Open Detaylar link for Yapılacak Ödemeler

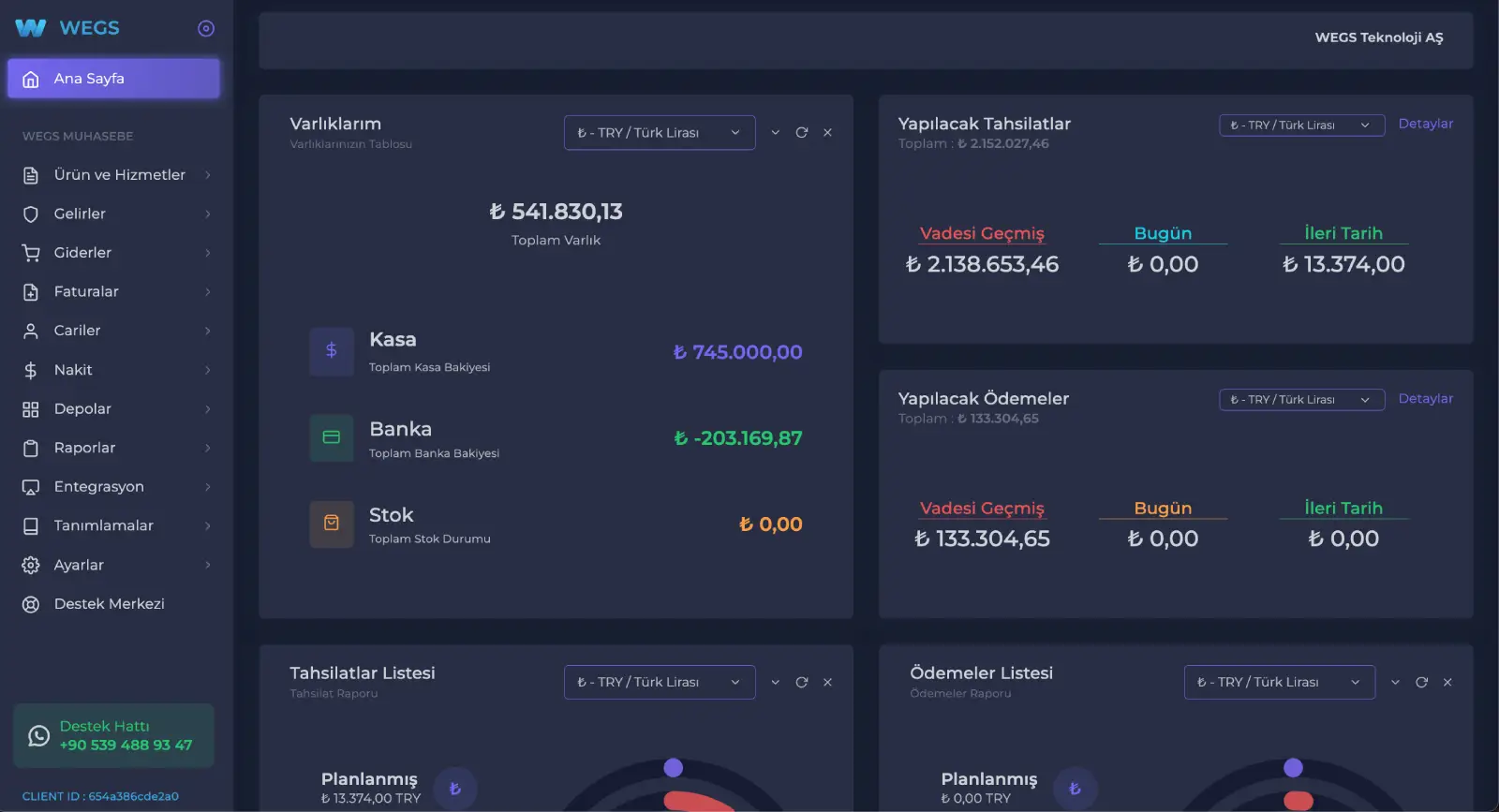click(1425, 399)
